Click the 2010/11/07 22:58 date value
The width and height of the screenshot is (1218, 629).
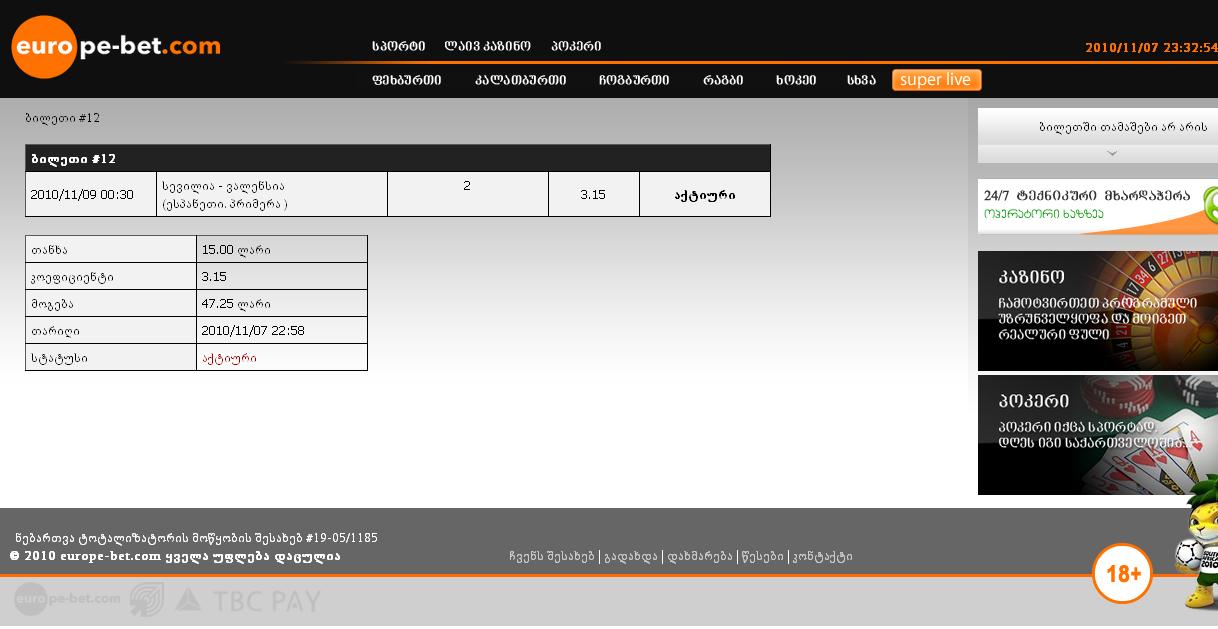click(x=253, y=330)
